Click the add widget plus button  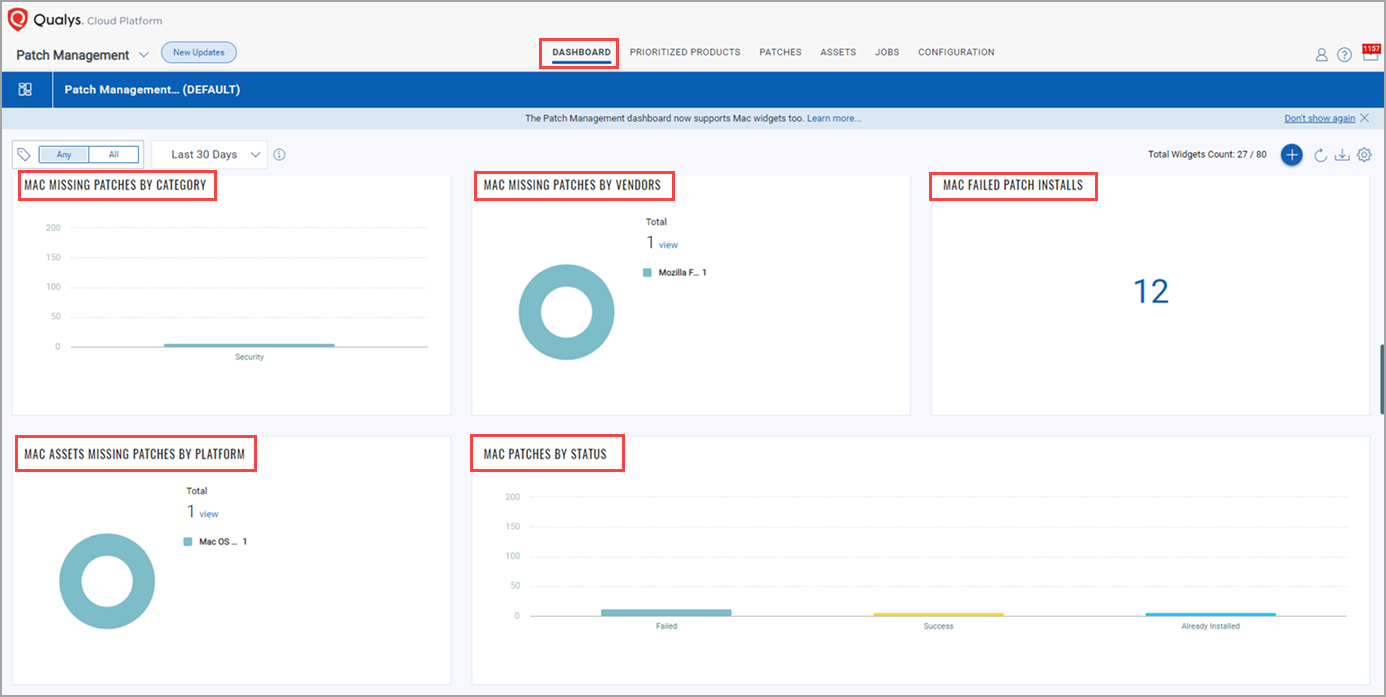(1292, 155)
